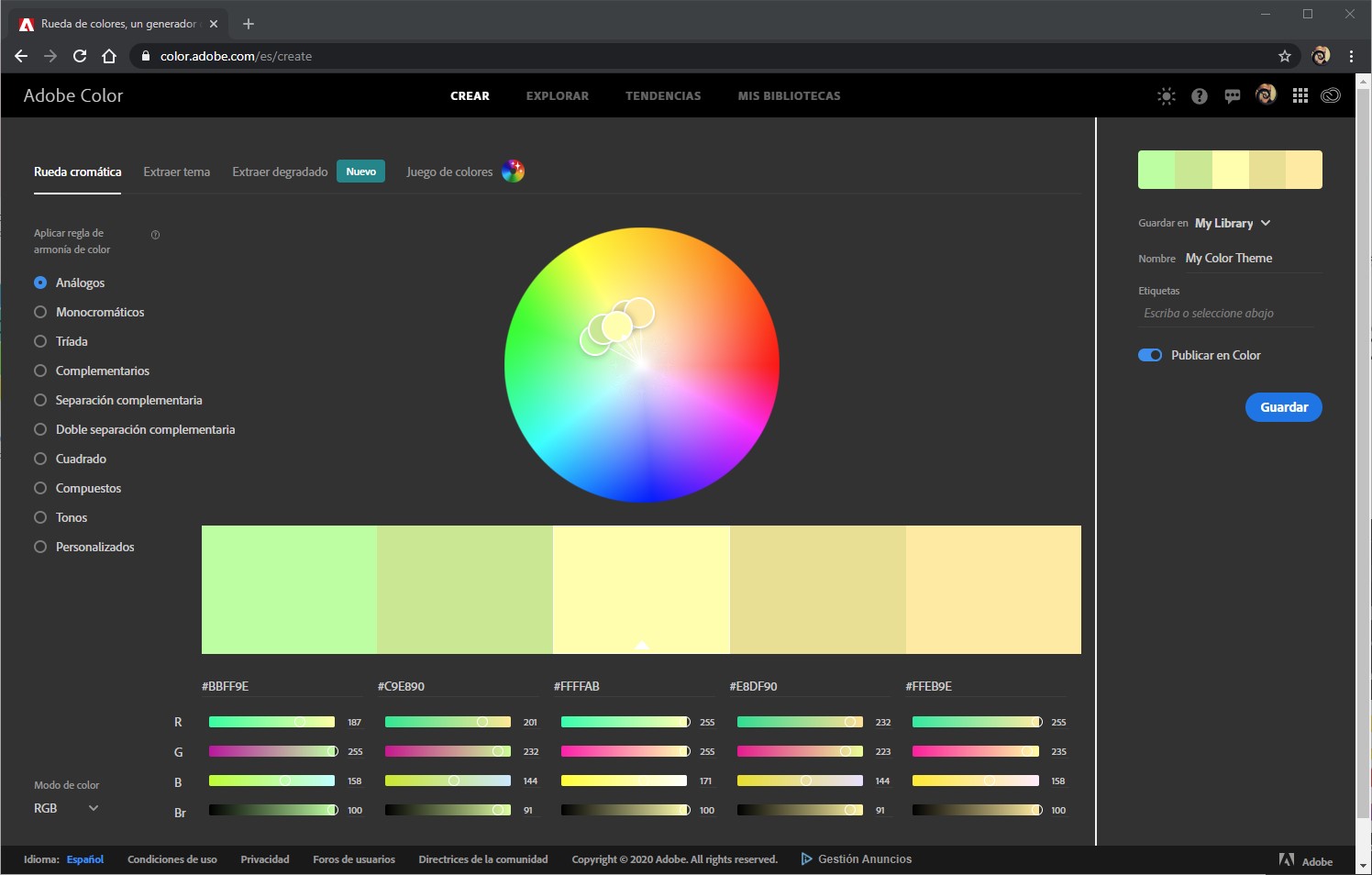Expand the My Library dropdown
The height and width of the screenshot is (875, 1372).
pos(1232,223)
